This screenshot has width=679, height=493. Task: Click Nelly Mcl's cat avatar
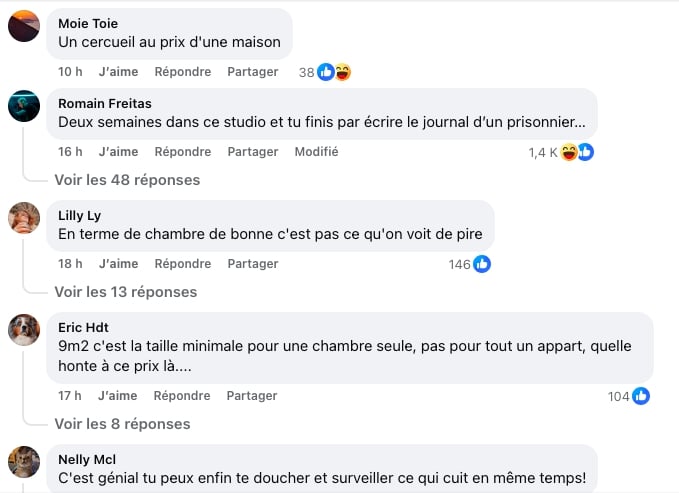(x=24, y=461)
